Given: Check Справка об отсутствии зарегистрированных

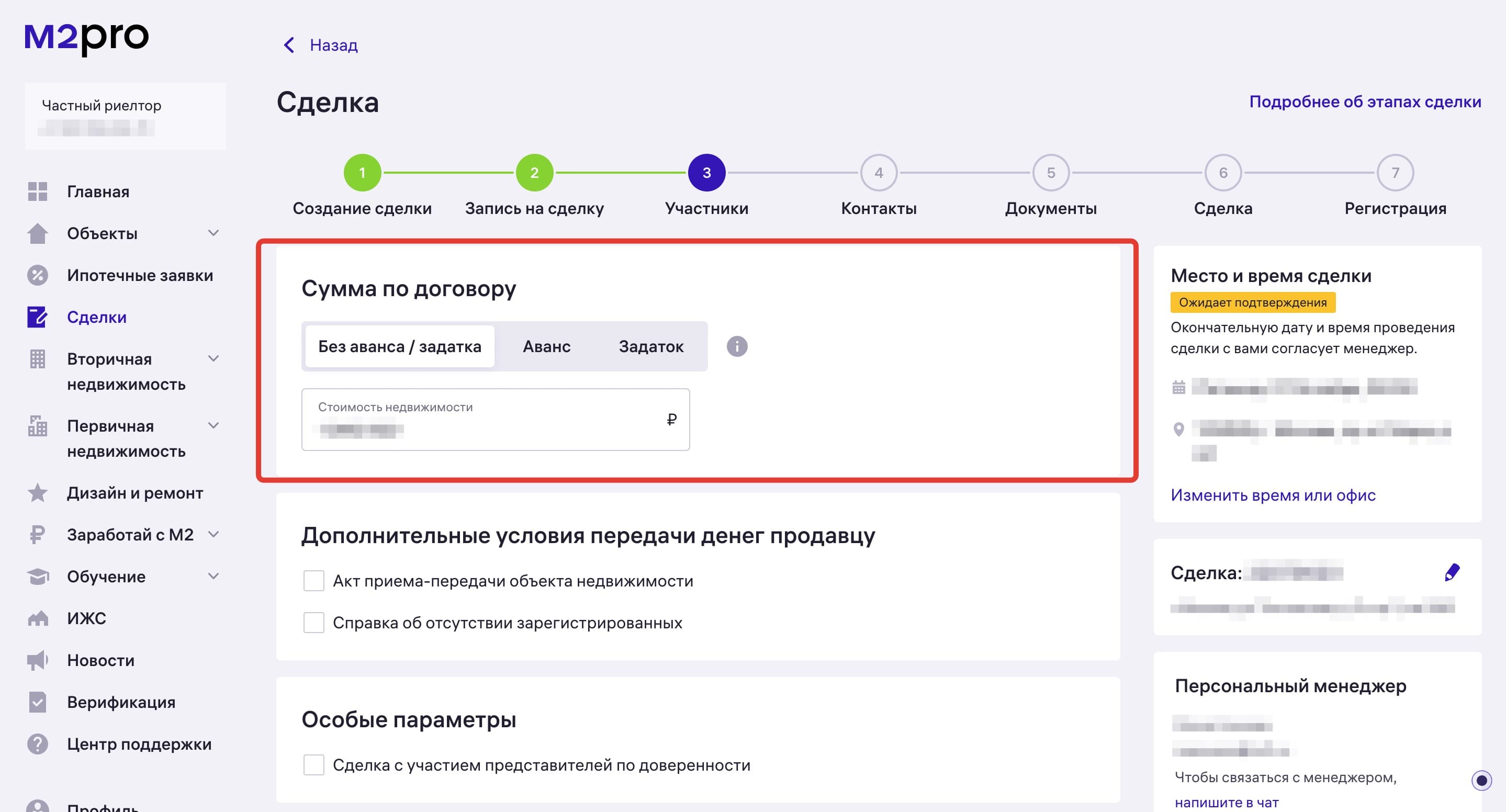Looking at the screenshot, I should tap(314, 623).
